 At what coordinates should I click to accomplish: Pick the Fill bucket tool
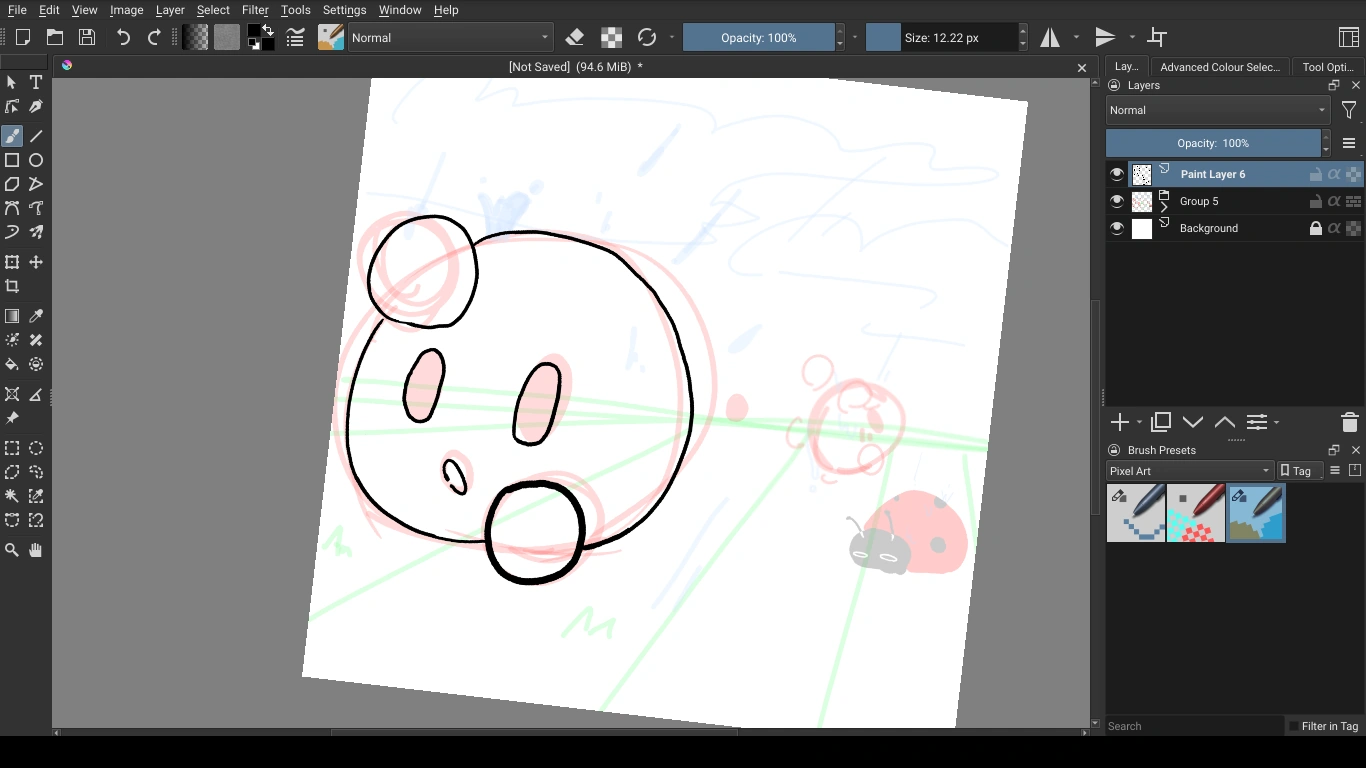(x=12, y=365)
